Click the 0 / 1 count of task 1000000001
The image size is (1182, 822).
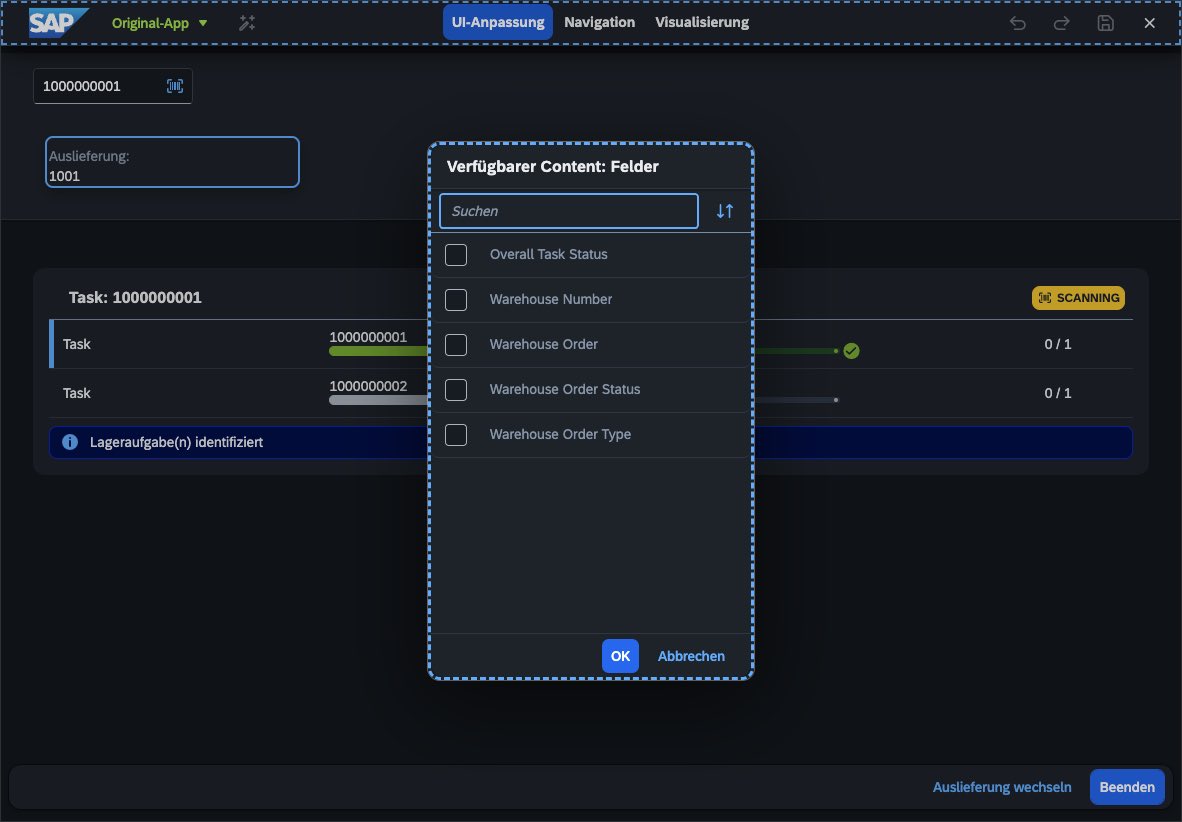[x=1058, y=344]
